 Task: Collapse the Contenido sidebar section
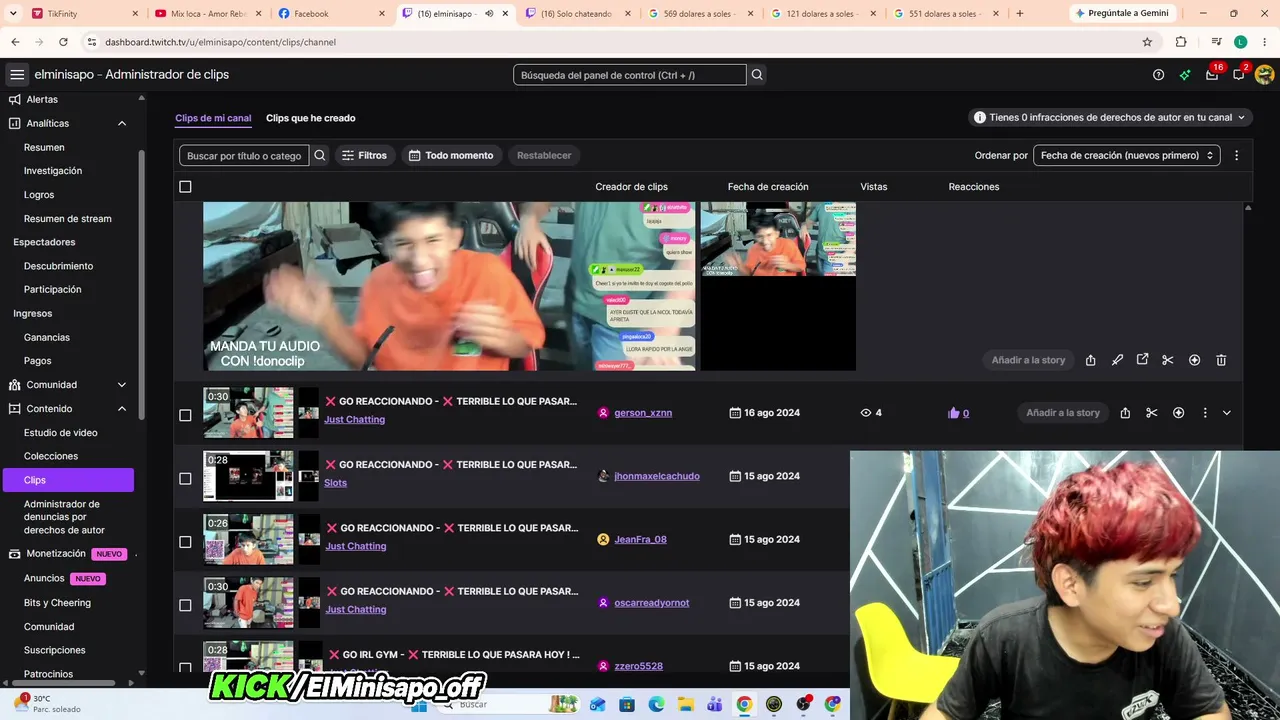tap(122, 409)
